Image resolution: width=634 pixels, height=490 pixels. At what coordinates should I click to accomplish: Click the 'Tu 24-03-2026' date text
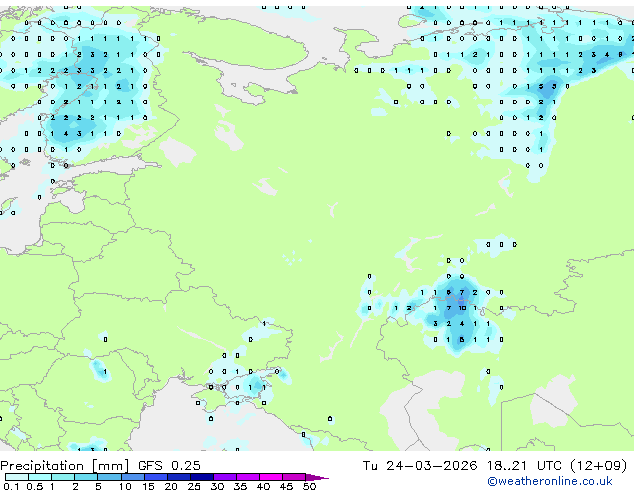click(420, 466)
